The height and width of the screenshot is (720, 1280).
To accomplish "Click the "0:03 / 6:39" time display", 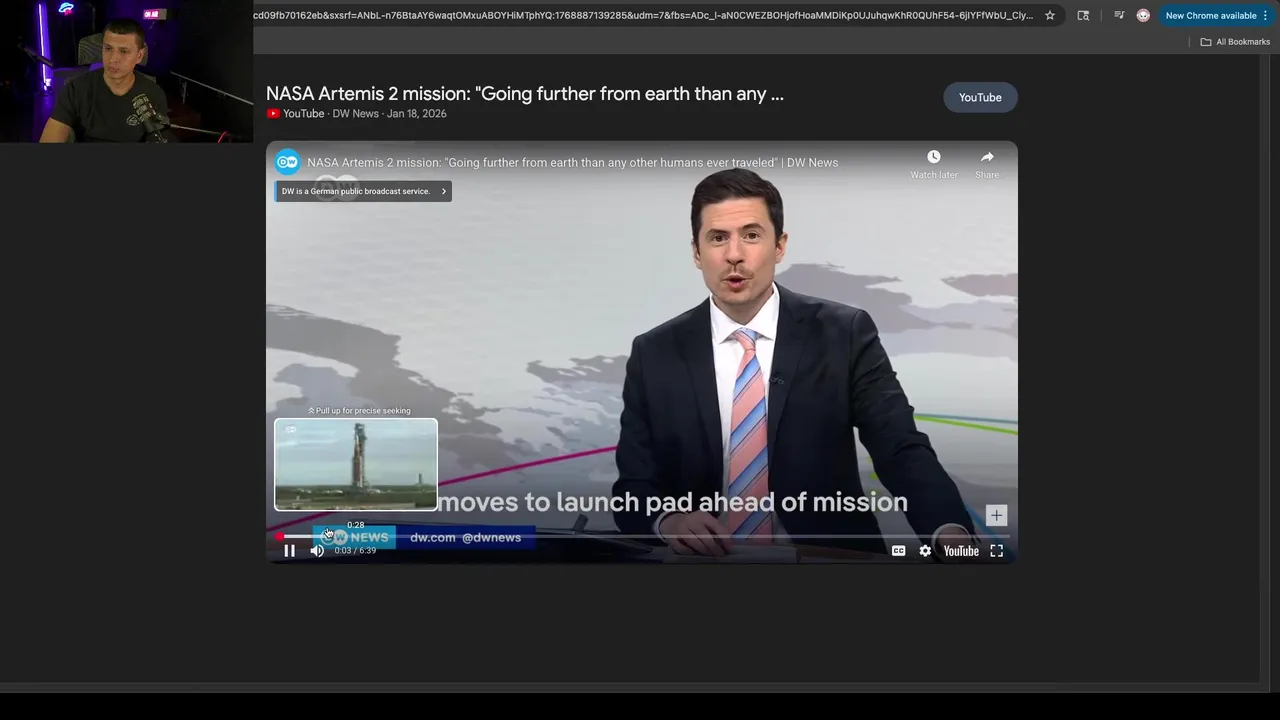I will 355,551.
